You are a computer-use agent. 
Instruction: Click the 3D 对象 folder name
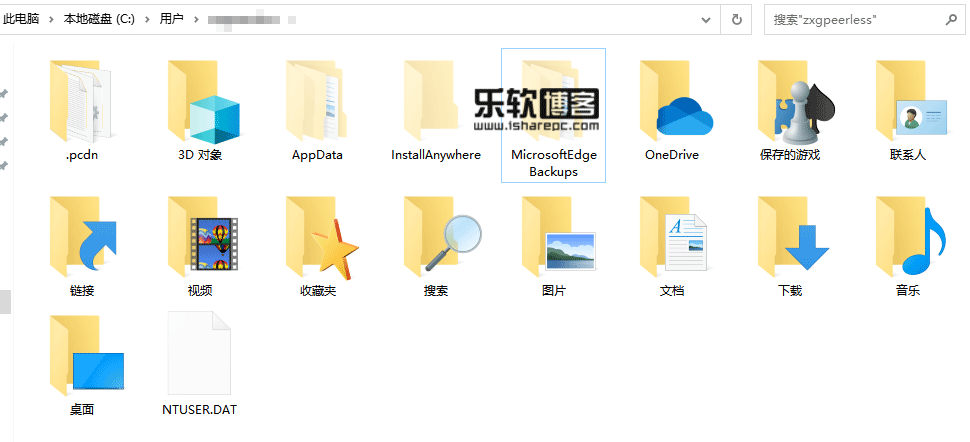(x=200, y=155)
